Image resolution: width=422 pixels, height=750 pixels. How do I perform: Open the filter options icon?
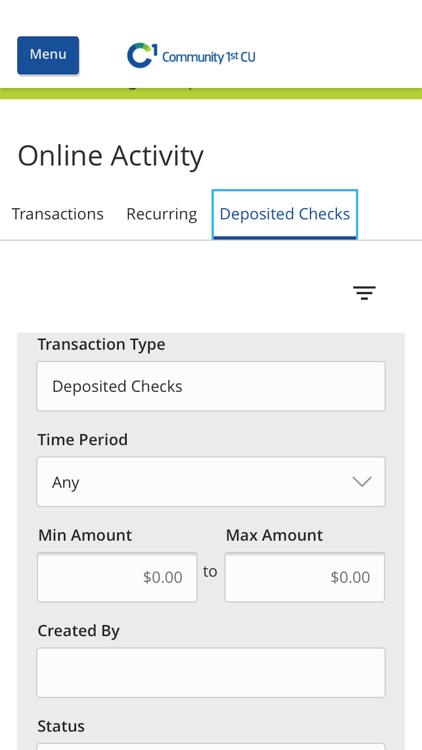pos(364,292)
